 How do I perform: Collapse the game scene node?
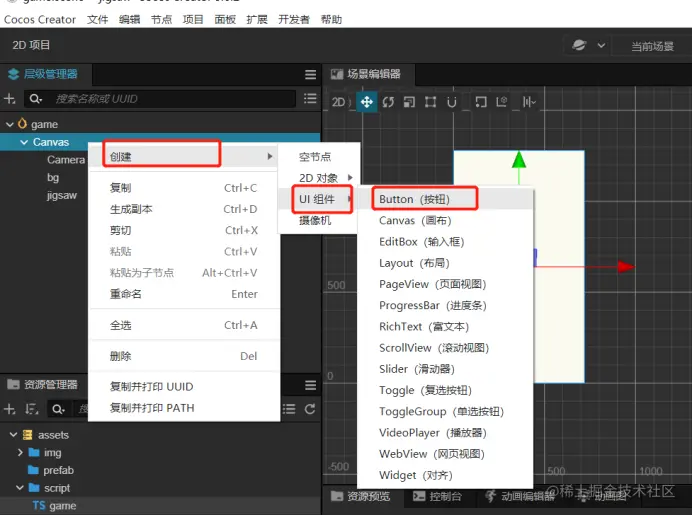point(10,124)
